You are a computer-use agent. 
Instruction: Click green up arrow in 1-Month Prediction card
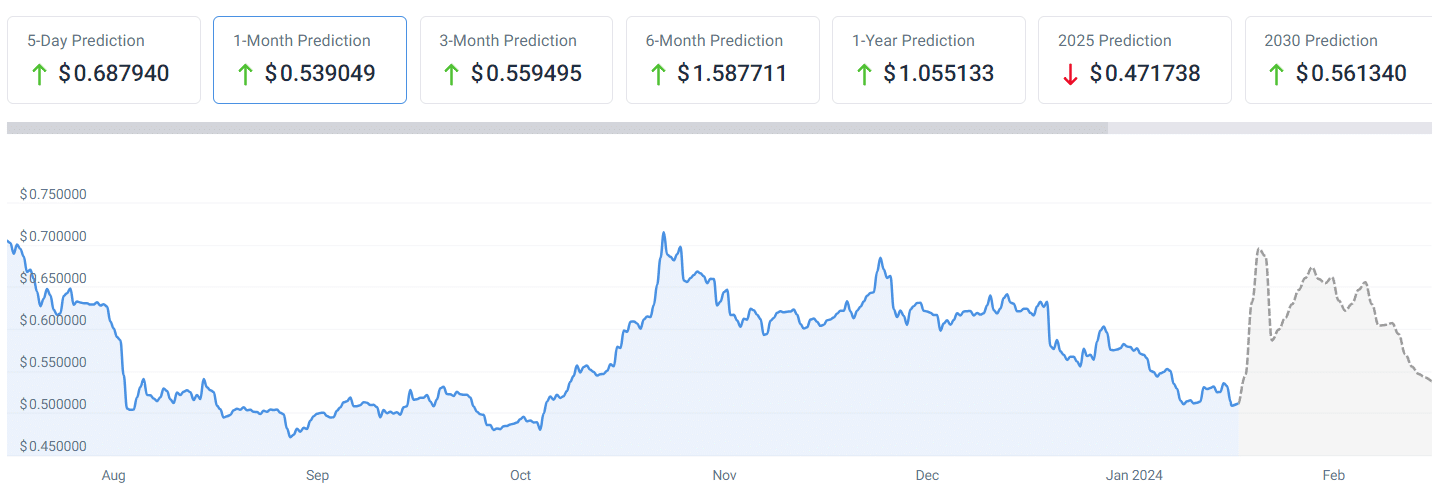point(245,74)
